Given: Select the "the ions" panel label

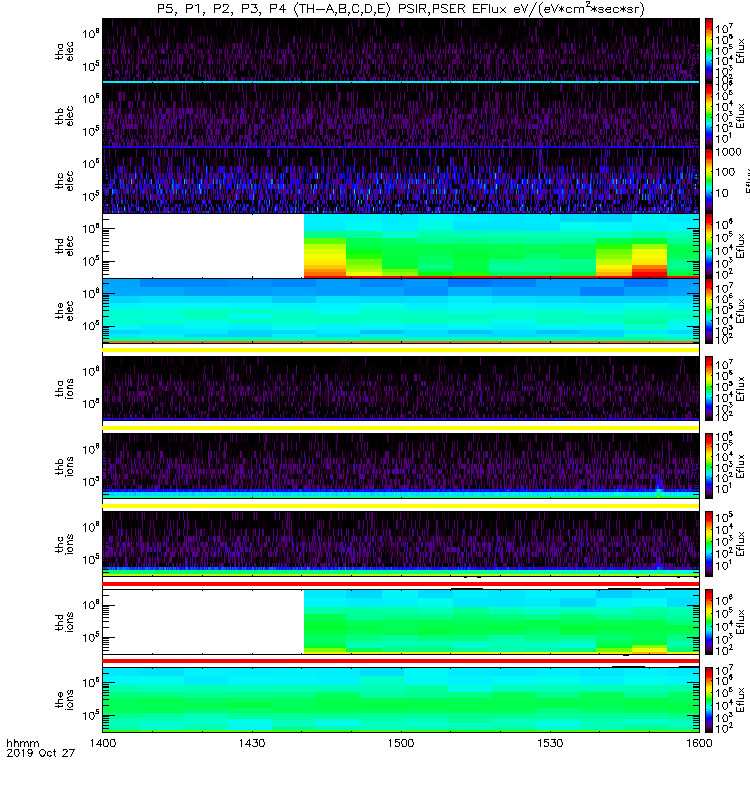Looking at the screenshot, I should [65, 699].
